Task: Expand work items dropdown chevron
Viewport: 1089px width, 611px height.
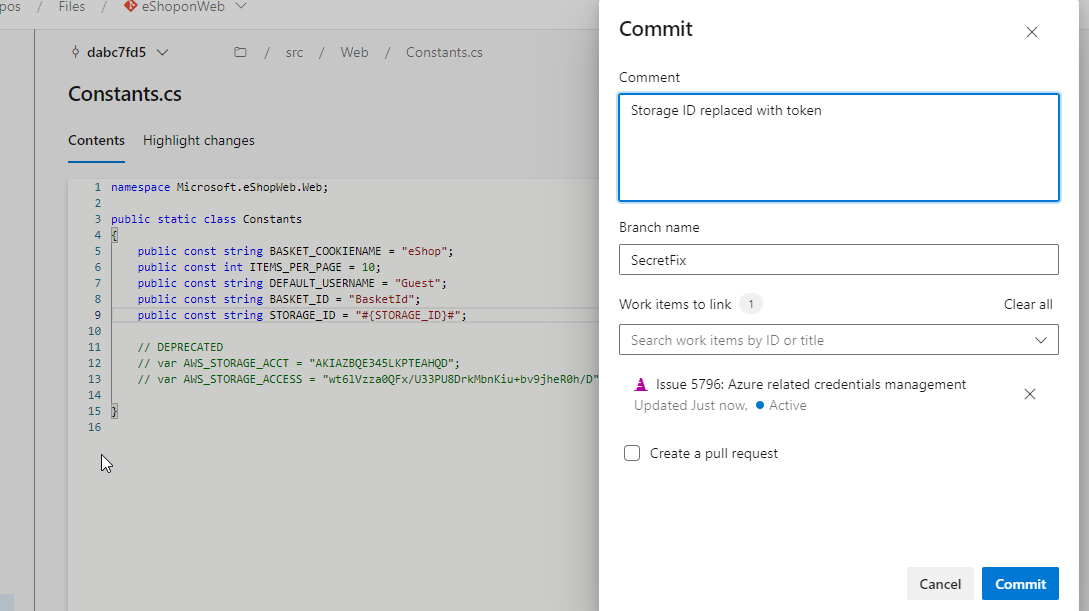Action: pos(1040,340)
